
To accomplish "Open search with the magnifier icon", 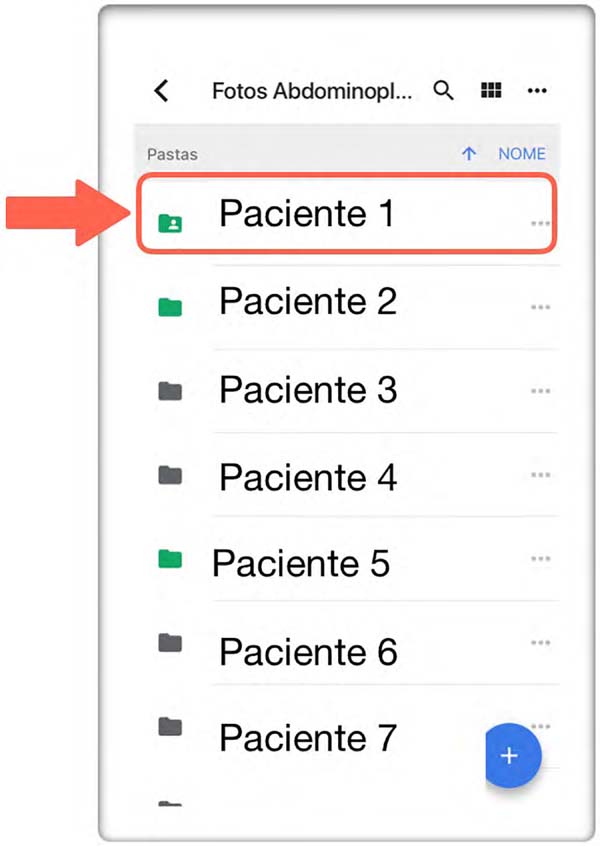I will [443, 90].
